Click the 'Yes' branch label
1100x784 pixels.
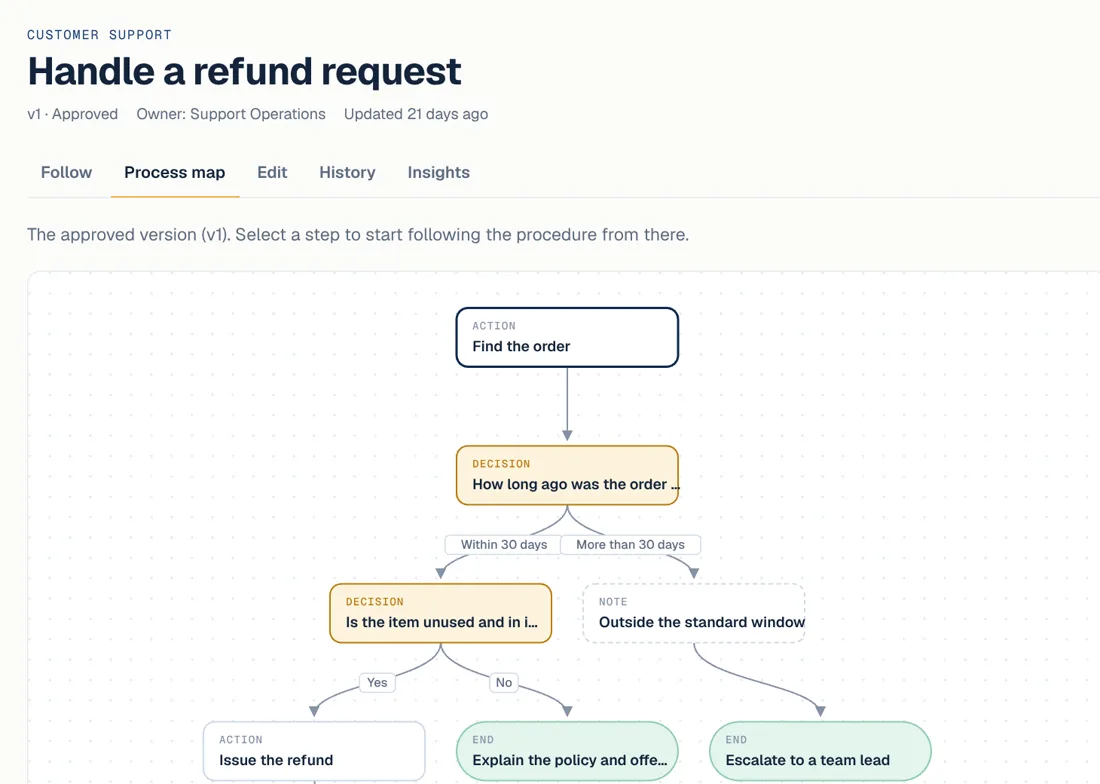(377, 682)
